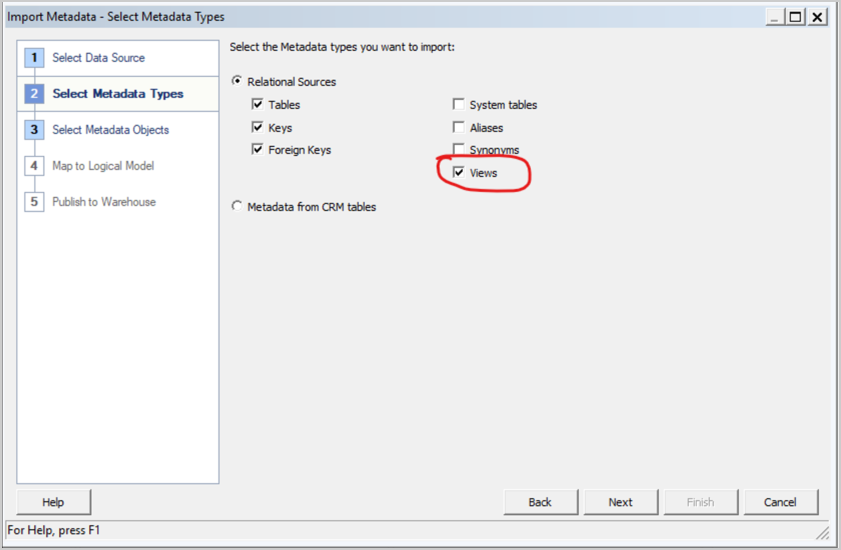Click Next to continue the wizard
This screenshot has width=841, height=550.
click(x=620, y=502)
